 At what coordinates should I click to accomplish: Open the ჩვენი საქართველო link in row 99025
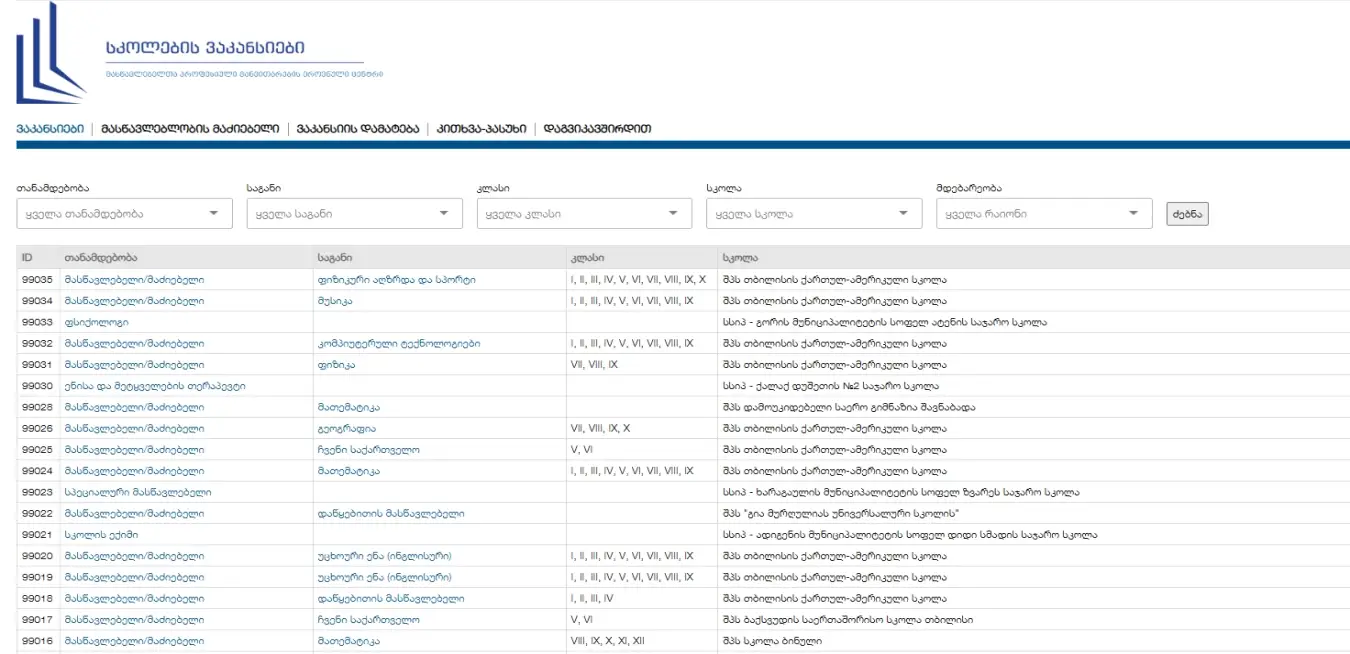(368, 450)
